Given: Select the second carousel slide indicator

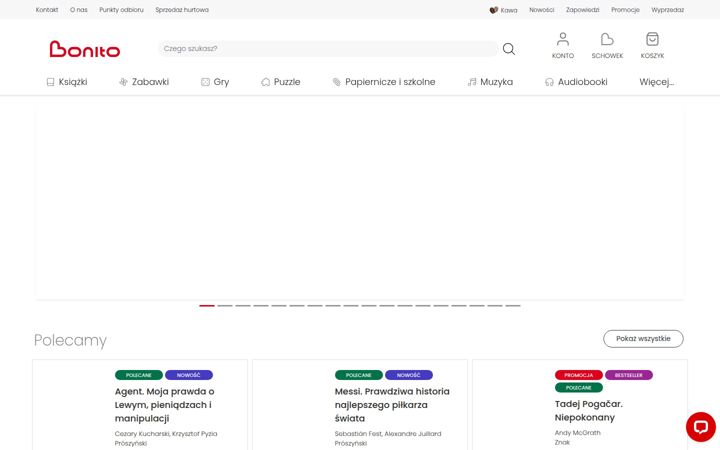Looking at the screenshot, I should [225, 305].
